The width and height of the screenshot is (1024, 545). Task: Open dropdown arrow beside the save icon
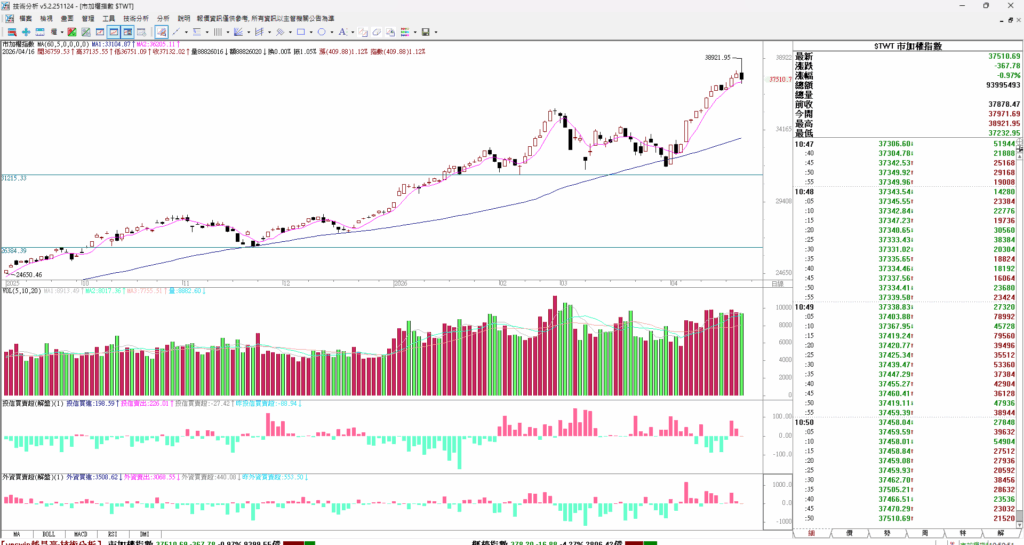pyautogui.click(x=436, y=32)
